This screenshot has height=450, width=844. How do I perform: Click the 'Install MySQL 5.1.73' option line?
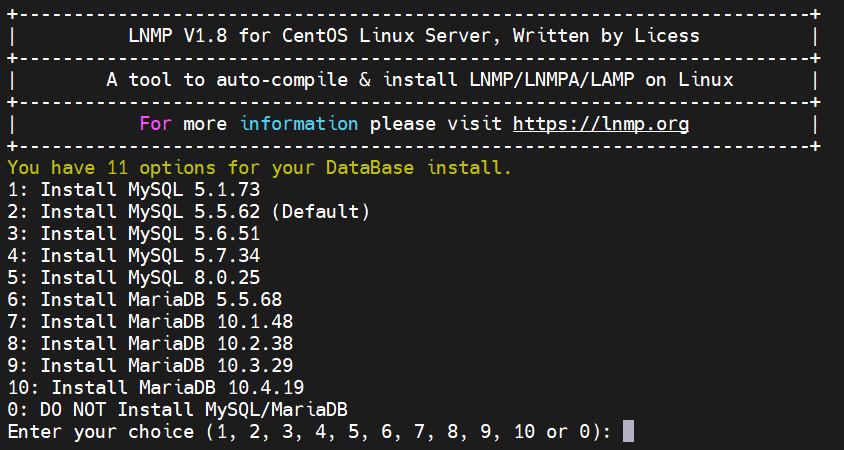click(134, 189)
